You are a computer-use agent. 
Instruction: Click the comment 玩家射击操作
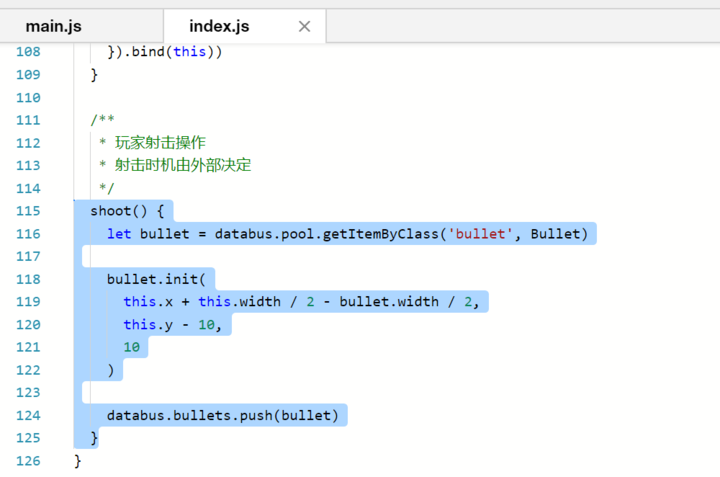pos(160,143)
